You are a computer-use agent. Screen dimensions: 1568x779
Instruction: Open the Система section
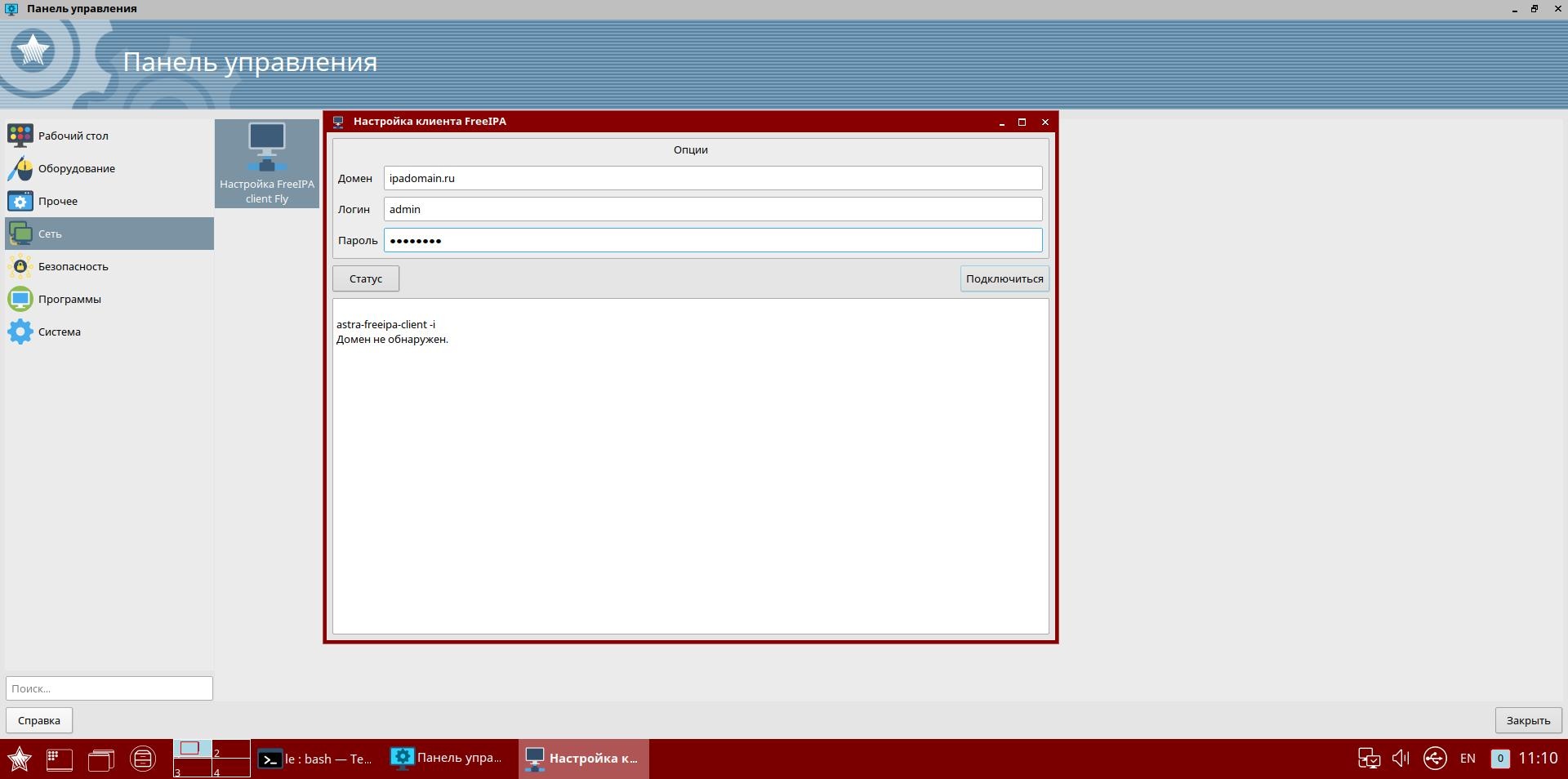(x=60, y=332)
